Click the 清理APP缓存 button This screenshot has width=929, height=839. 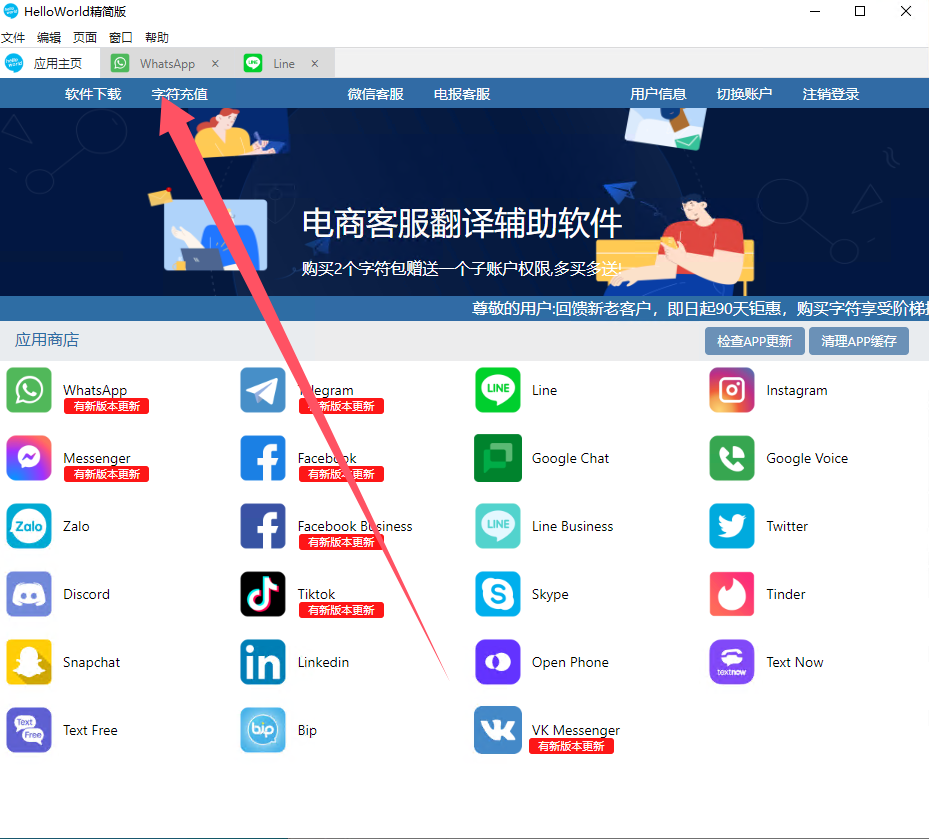coord(858,341)
